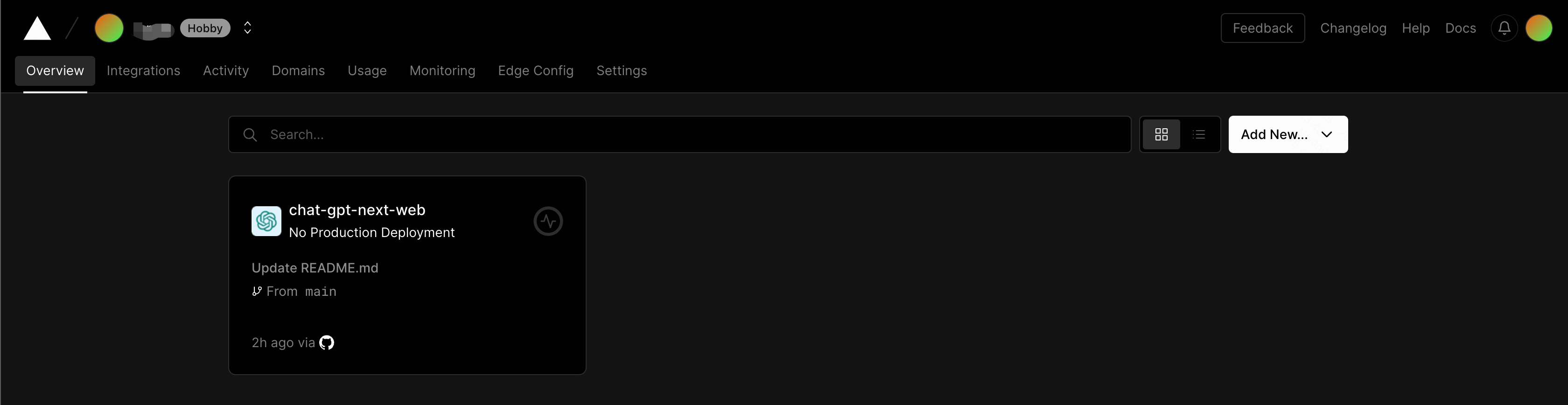Switch to list view layout
Screen dimensions: 1568x405
click(1199, 134)
